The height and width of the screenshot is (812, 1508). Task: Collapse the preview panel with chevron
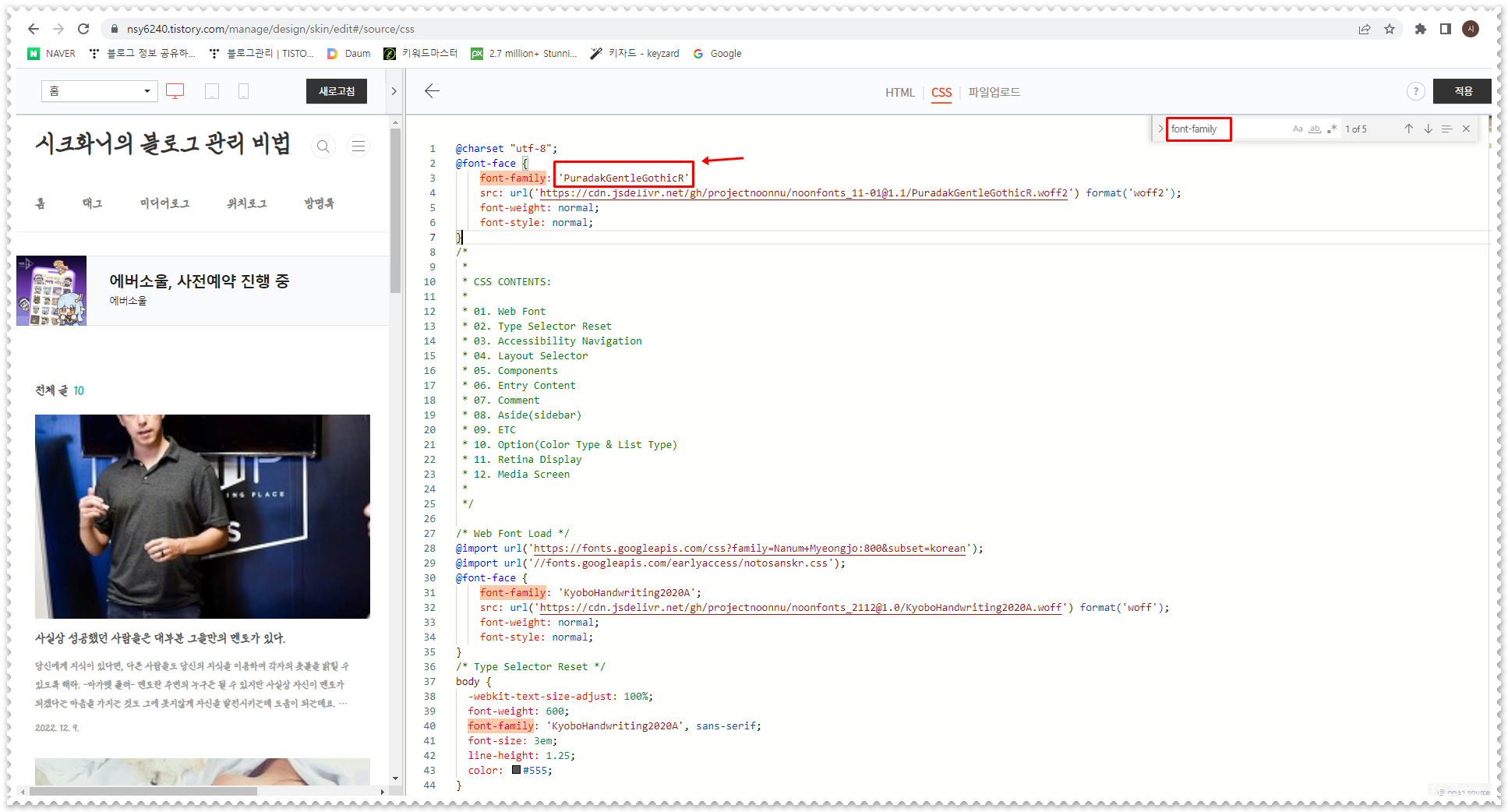[394, 91]
